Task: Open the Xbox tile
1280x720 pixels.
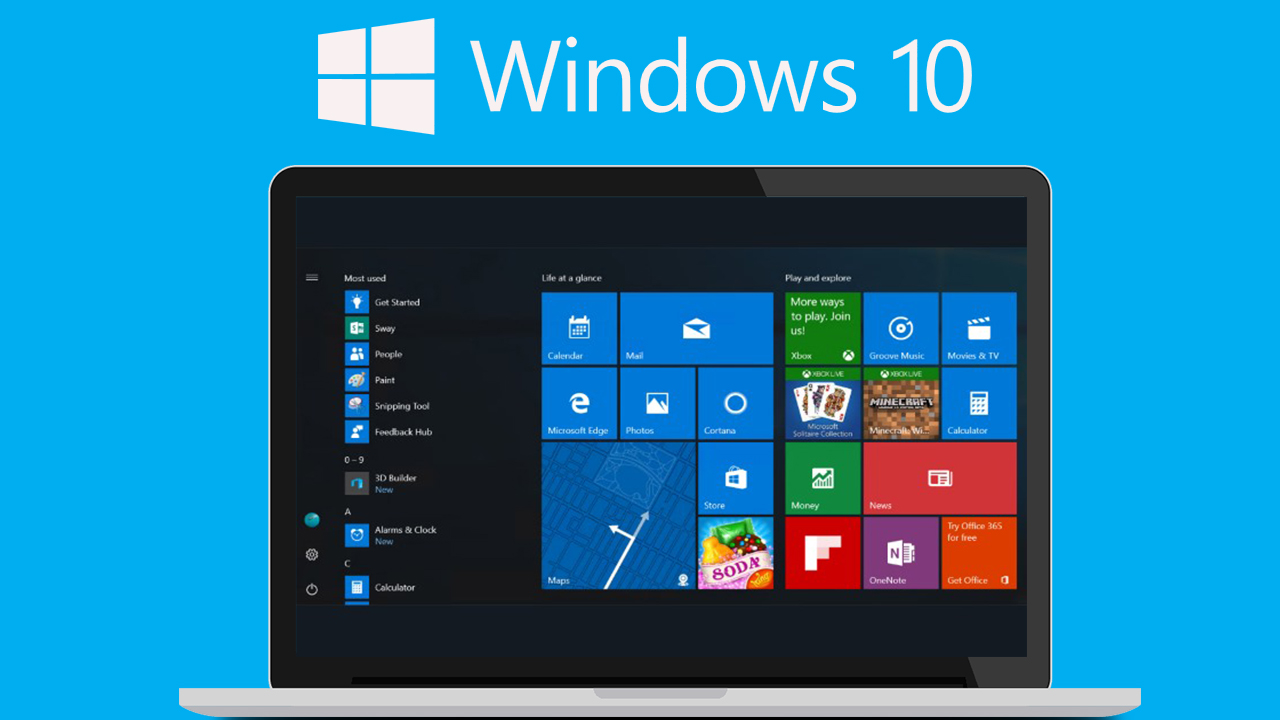Action: pyautogui.click(x=823, y=328)
